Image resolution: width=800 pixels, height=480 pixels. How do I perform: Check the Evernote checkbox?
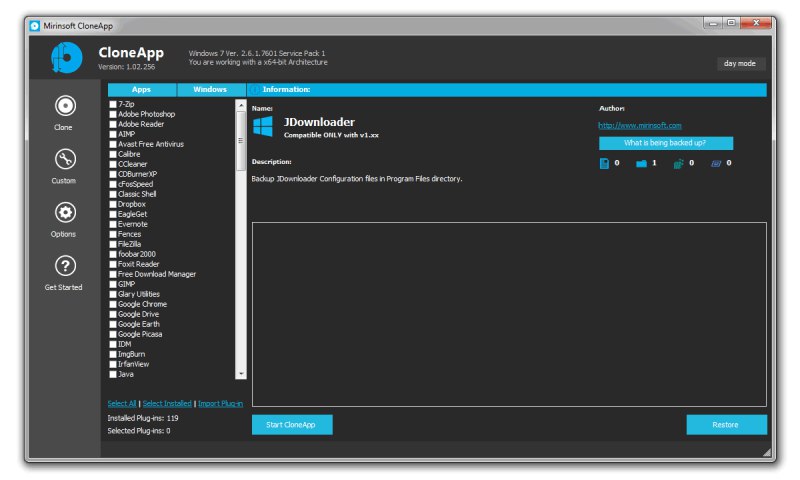113,224
